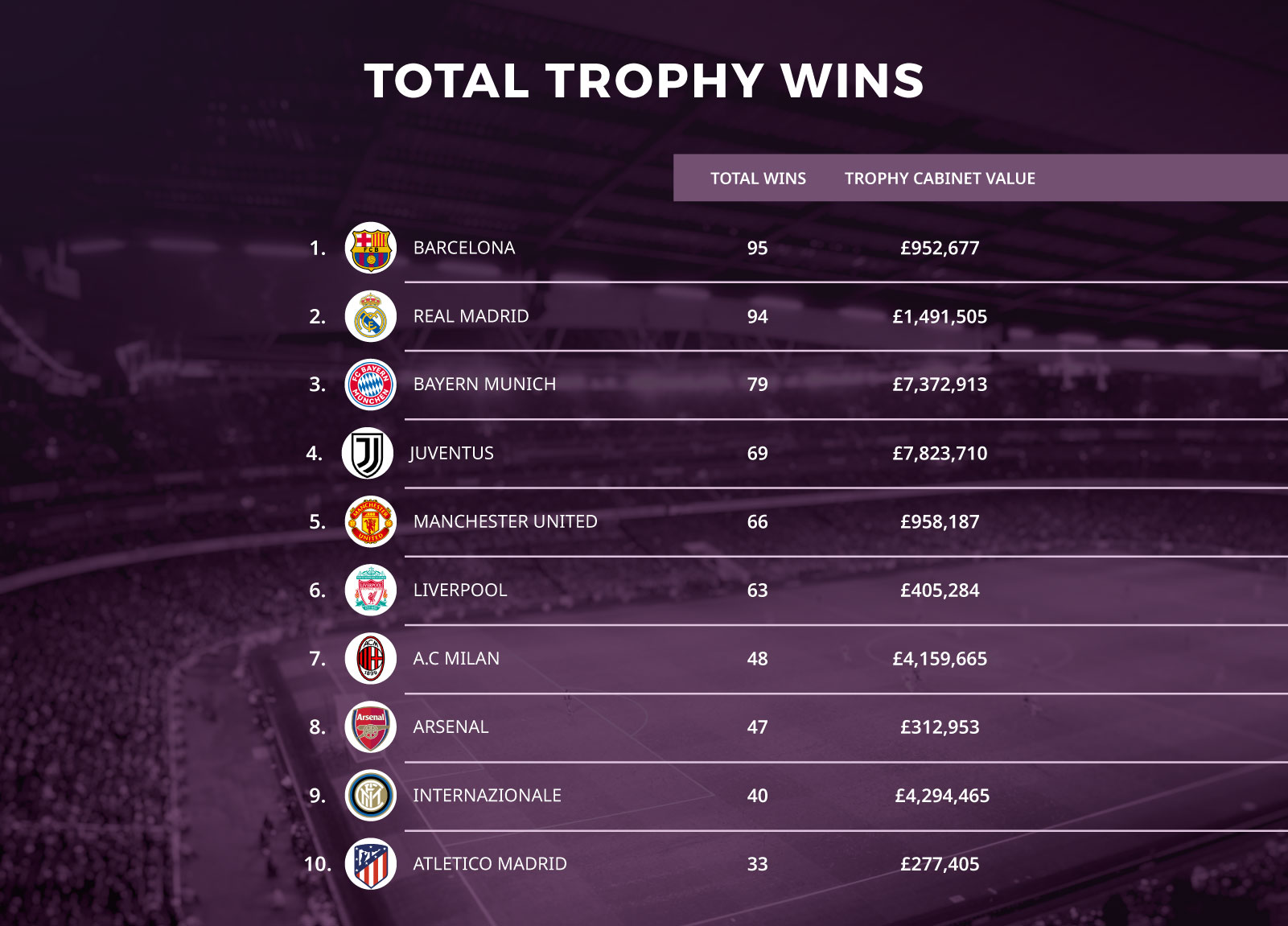The width and height of the screenshot is (1288, 926).
Task: Click Real Madrid's £1,491,505 cabinet value
Action: (940, 317)
